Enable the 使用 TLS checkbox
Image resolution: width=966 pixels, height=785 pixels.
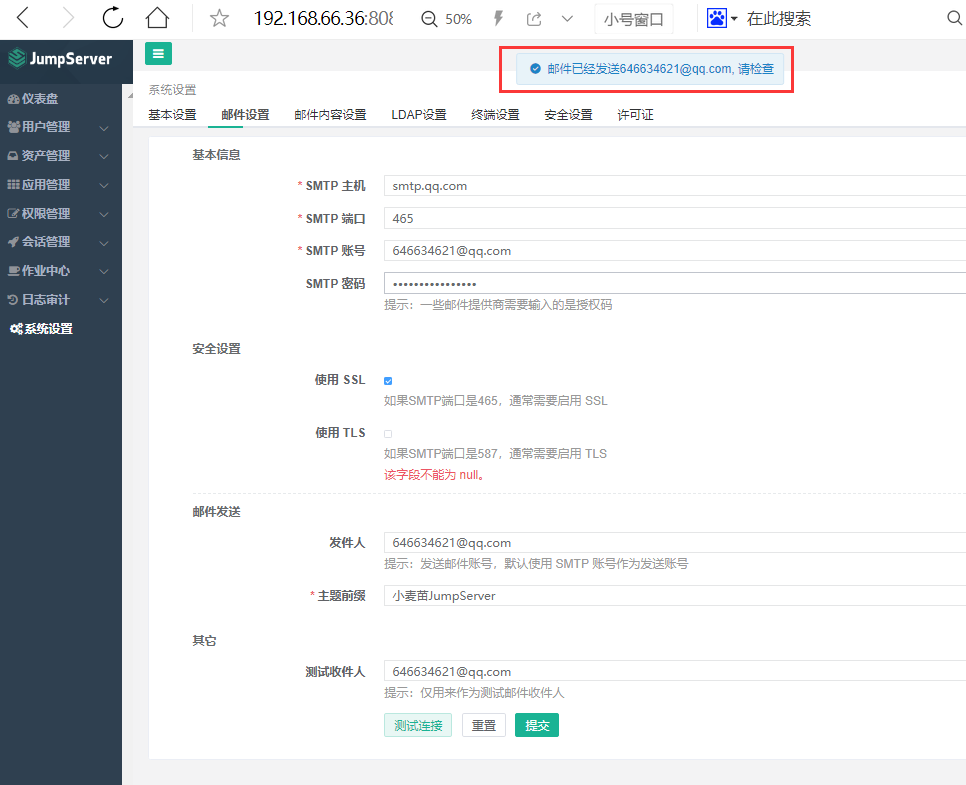click(388, 434)
